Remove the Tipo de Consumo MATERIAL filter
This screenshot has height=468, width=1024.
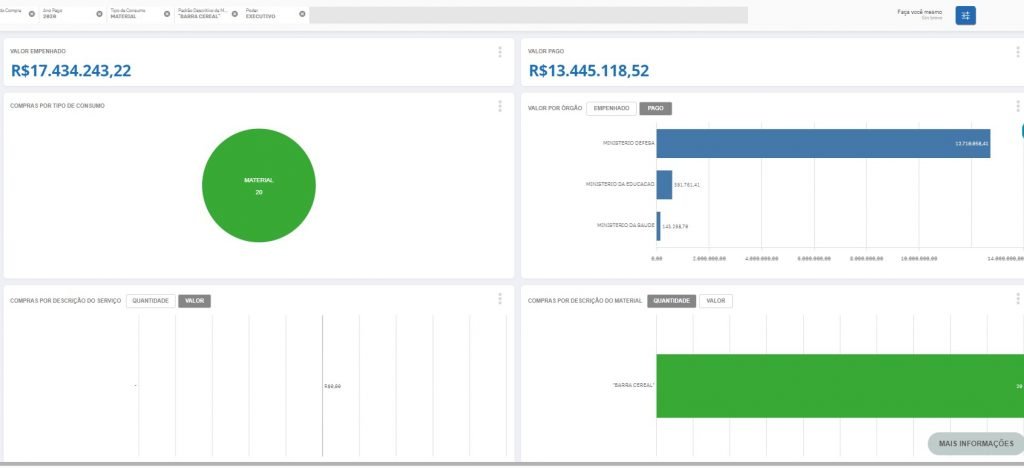pyautogui.click(x=167, y=14)
